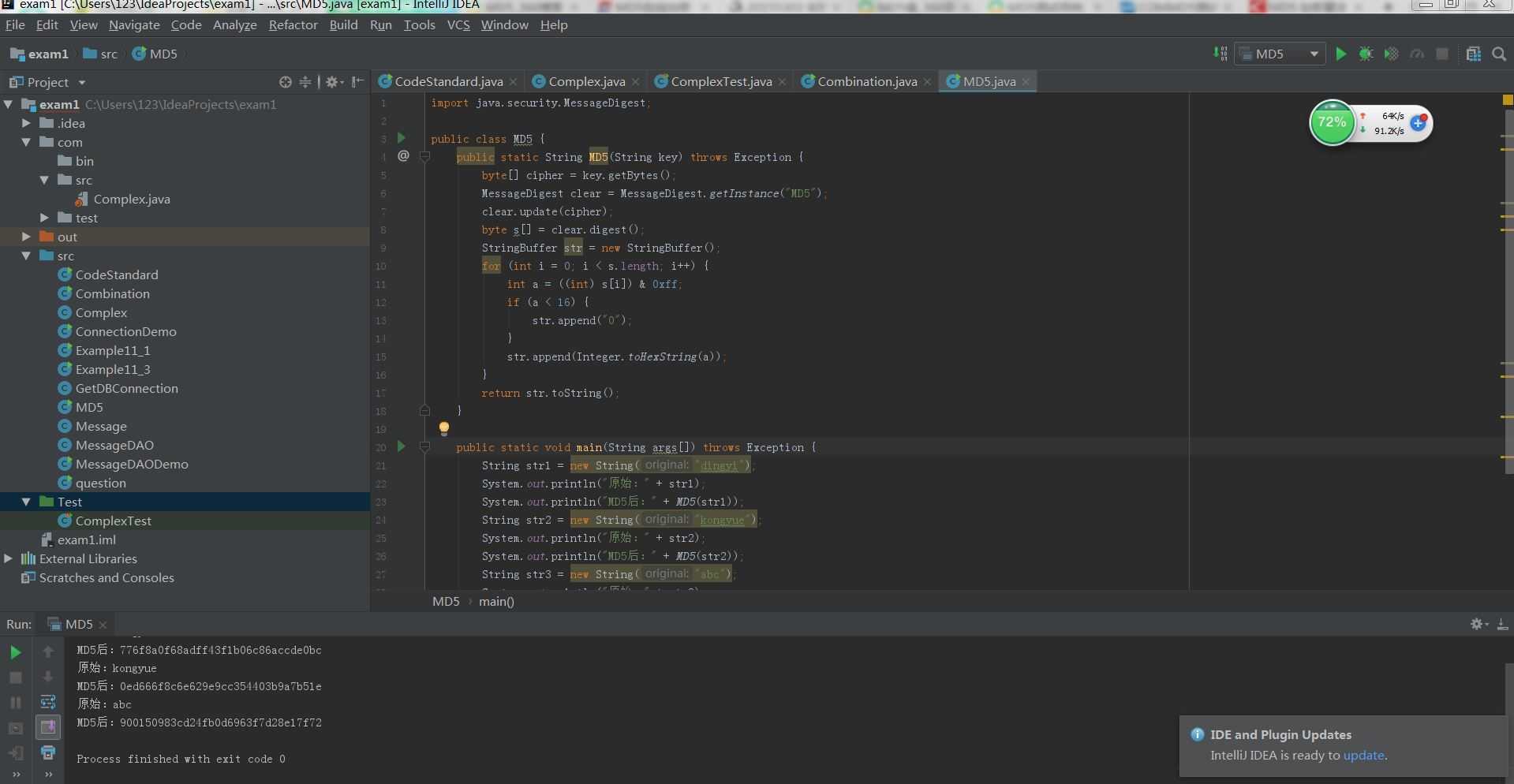Viewport: 1514px width, 784px height.
Task: Show more Run panel actions chevron on left
Action: coord(15,775)
